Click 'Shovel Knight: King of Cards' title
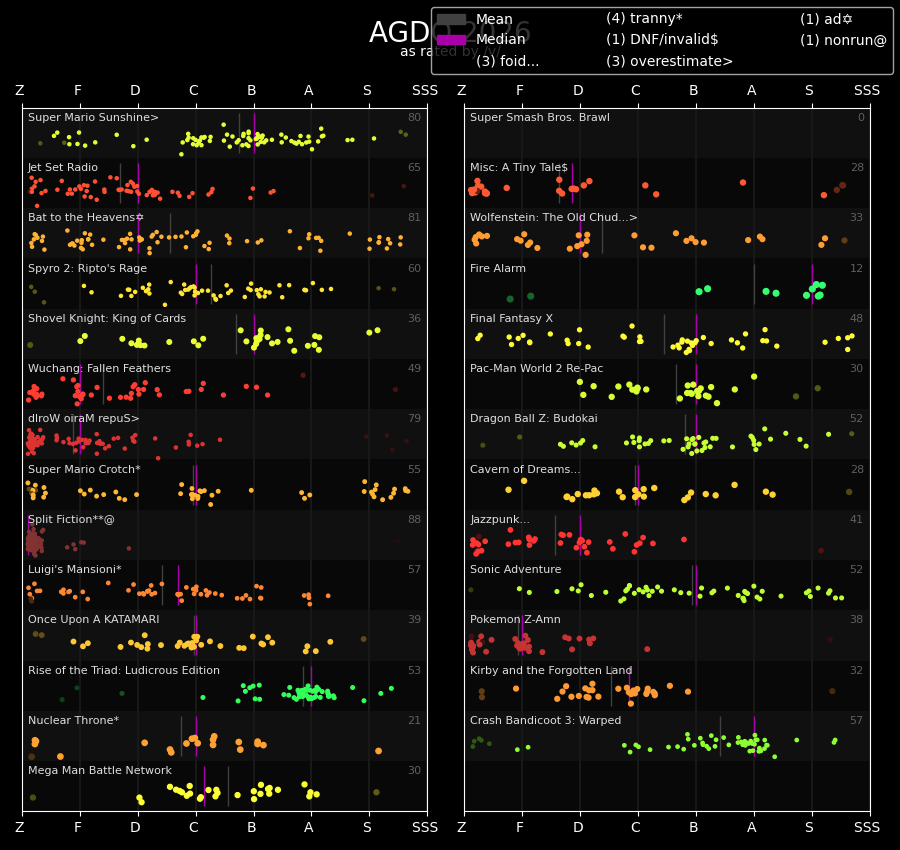The width and height of the screenshot is (900, 850). click(x=107, y=318)
